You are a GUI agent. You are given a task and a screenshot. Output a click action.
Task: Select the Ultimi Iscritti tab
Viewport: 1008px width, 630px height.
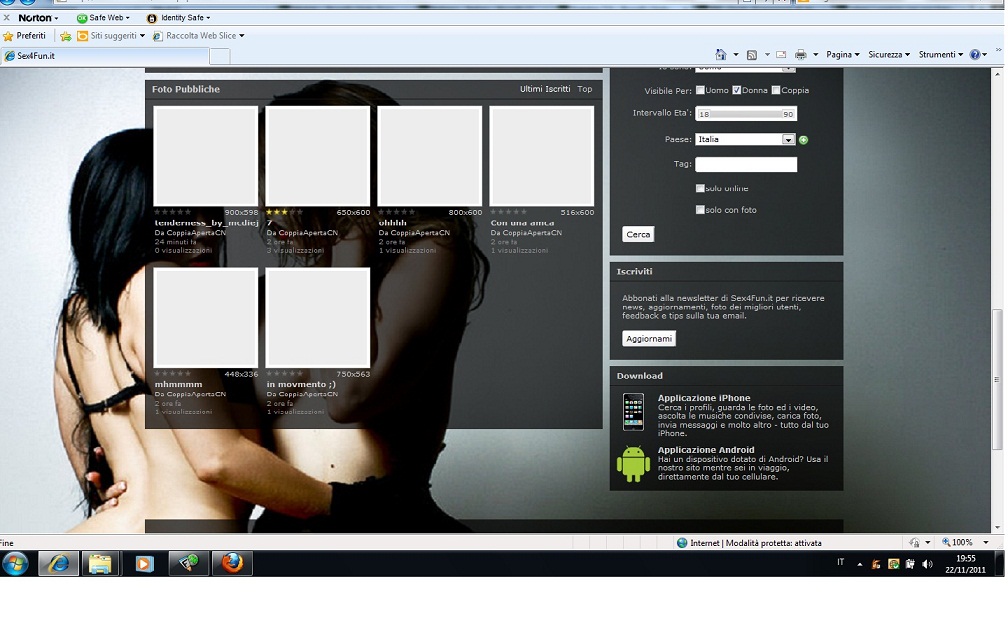pyautogui.click(x=545, y=89)
